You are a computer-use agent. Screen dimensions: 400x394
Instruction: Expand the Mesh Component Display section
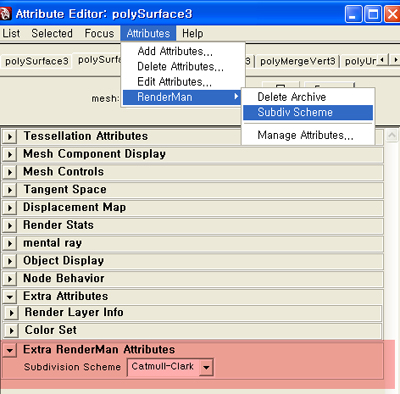coord(10,154)
